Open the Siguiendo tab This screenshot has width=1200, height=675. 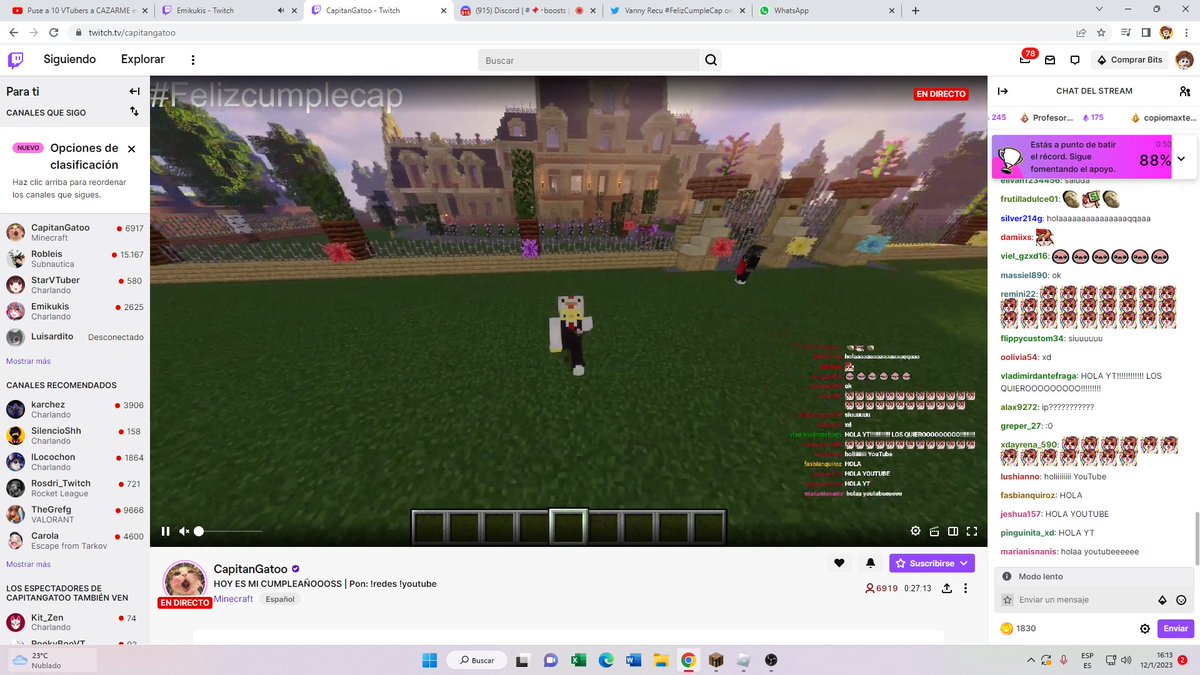tap(70, 59)
